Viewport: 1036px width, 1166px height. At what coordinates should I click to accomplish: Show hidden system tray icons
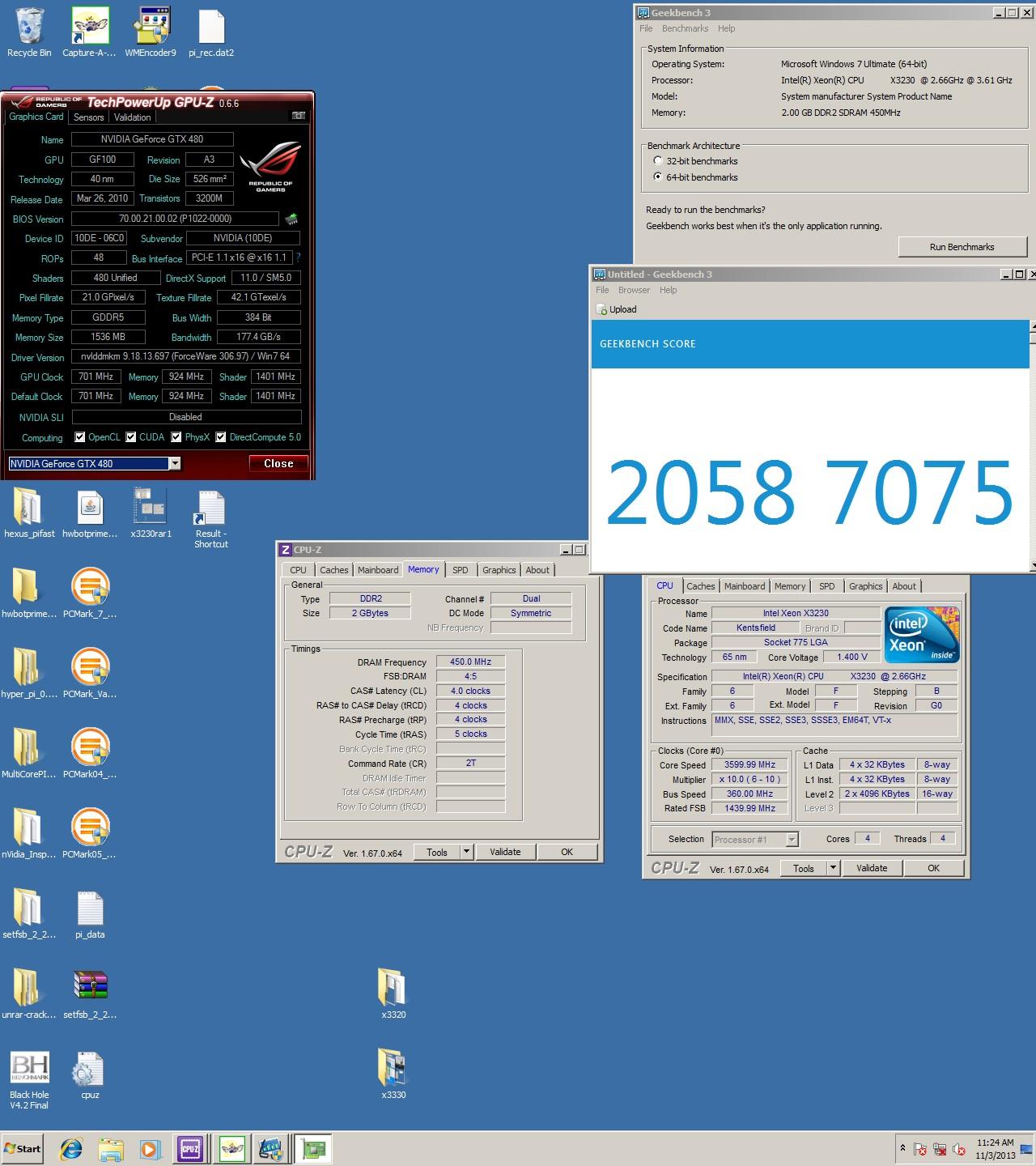tap(902, 1148)
